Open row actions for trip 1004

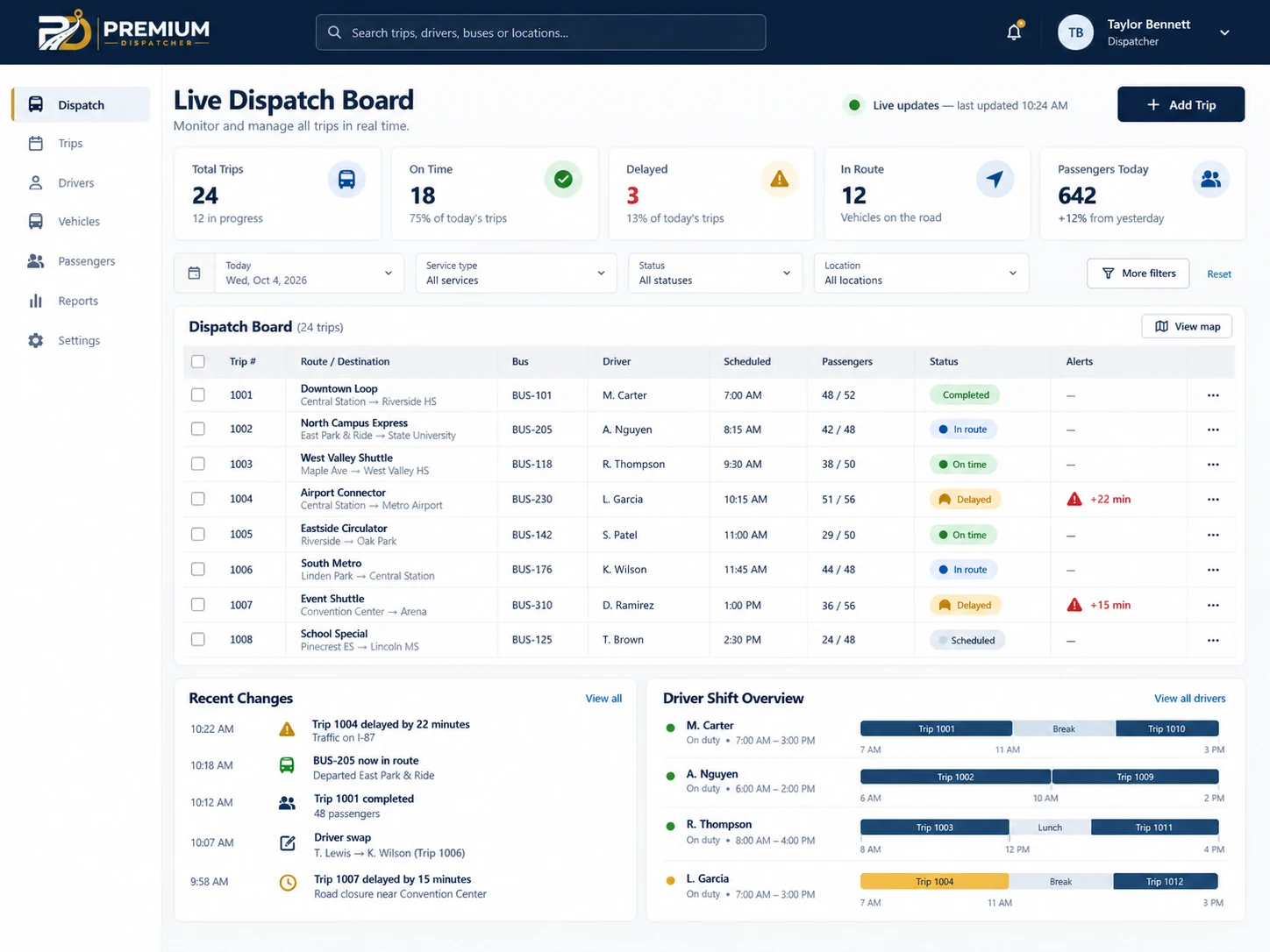(x=1213, y=500)
